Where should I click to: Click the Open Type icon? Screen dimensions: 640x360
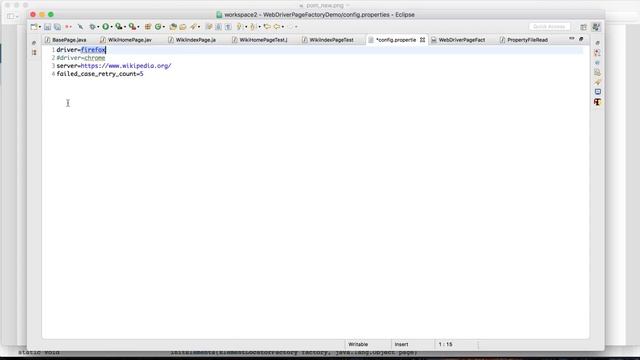(x=173, y=27)
